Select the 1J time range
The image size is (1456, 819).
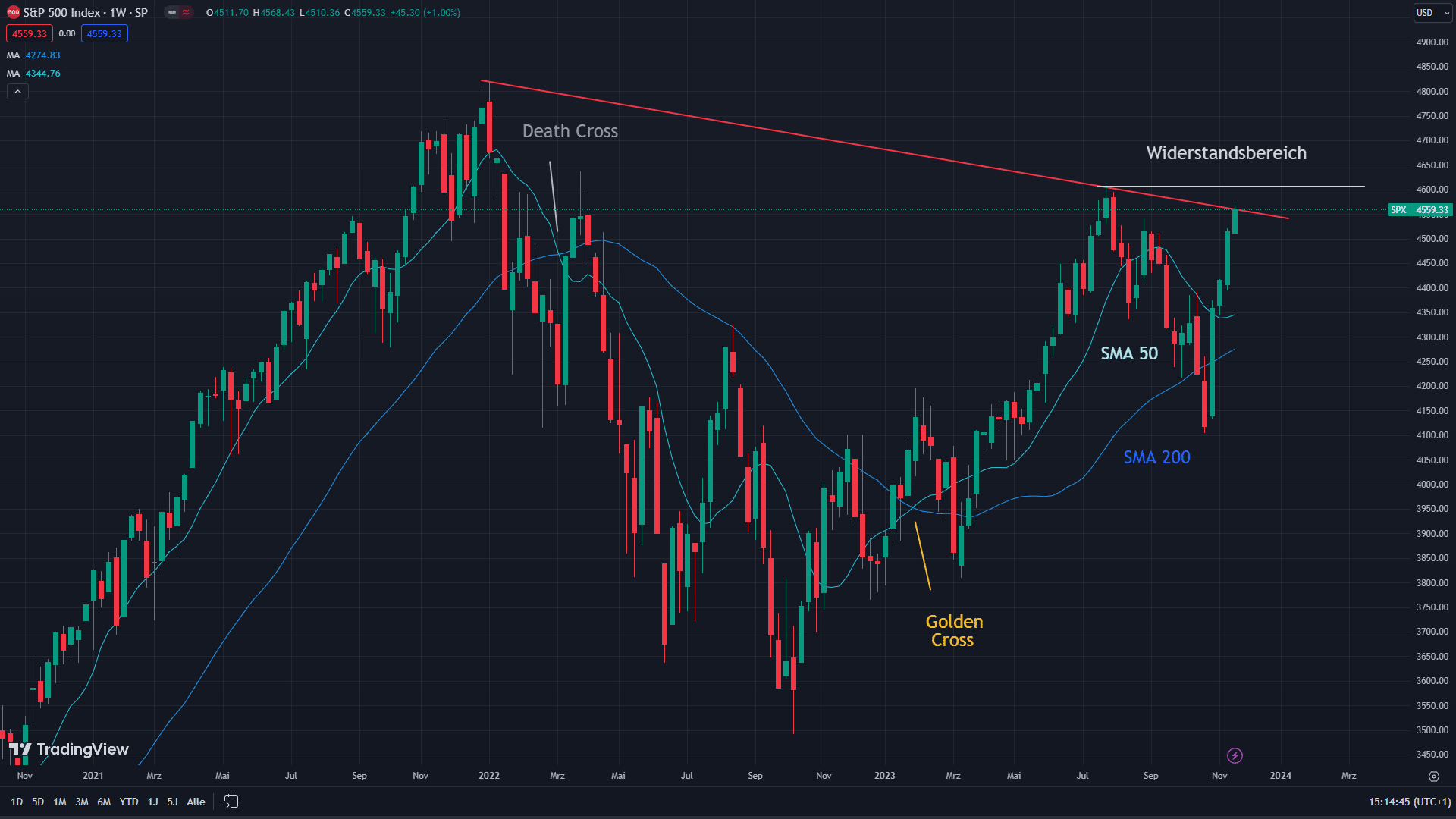[x=152, y=802]
